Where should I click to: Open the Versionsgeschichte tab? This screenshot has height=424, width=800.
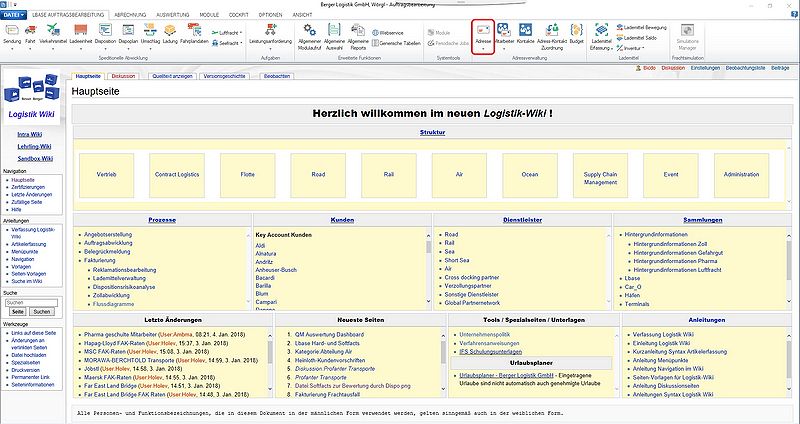click(224, 76)
